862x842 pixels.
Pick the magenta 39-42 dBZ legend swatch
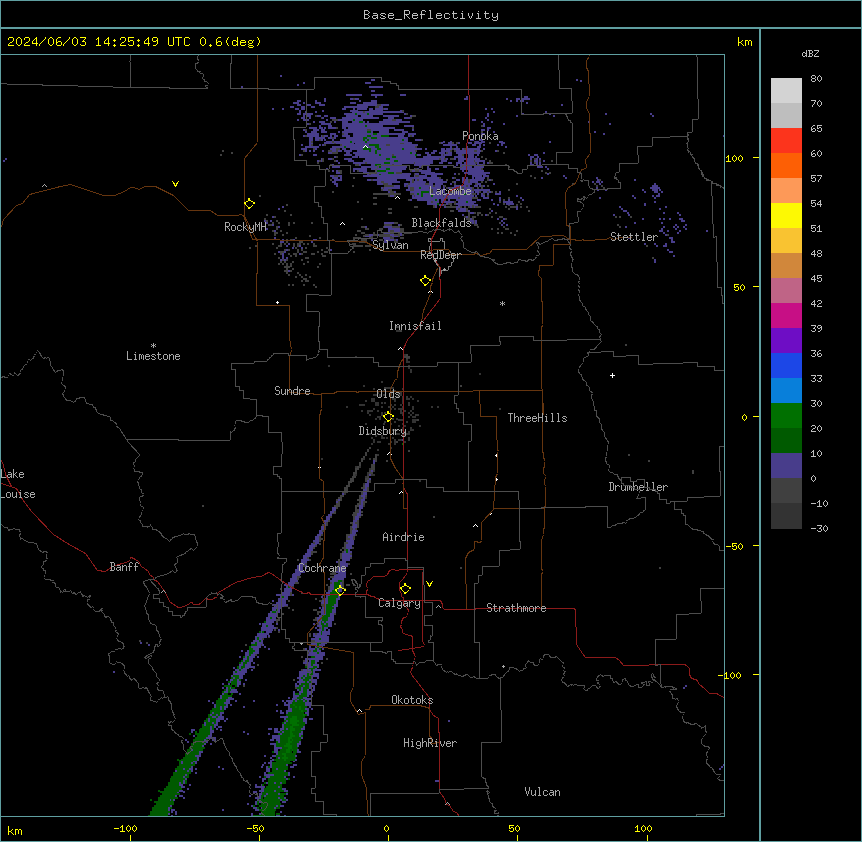click(x=786, y=316)
